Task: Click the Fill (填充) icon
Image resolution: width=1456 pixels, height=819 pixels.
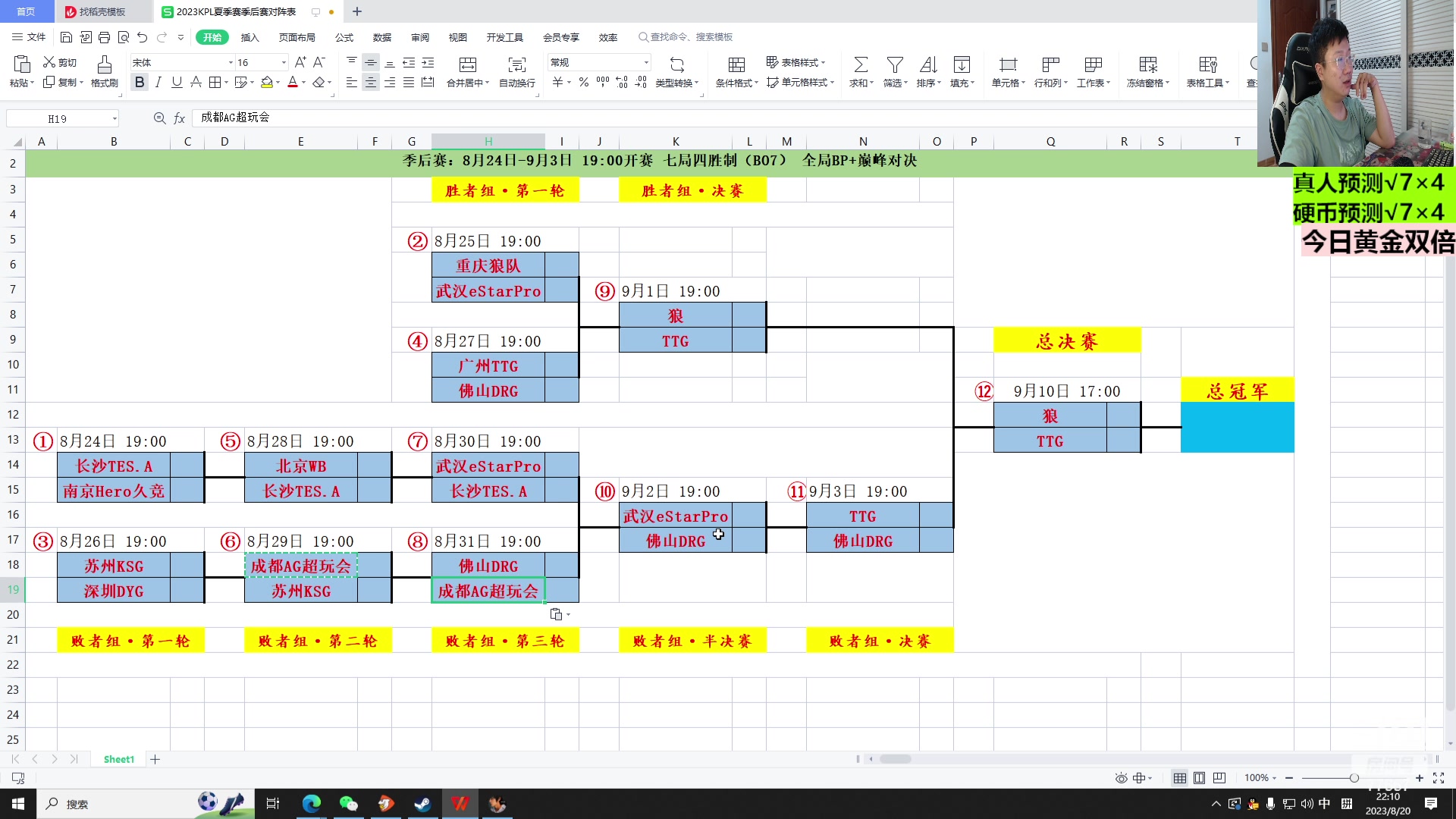Action: click(x=962, y=64)
